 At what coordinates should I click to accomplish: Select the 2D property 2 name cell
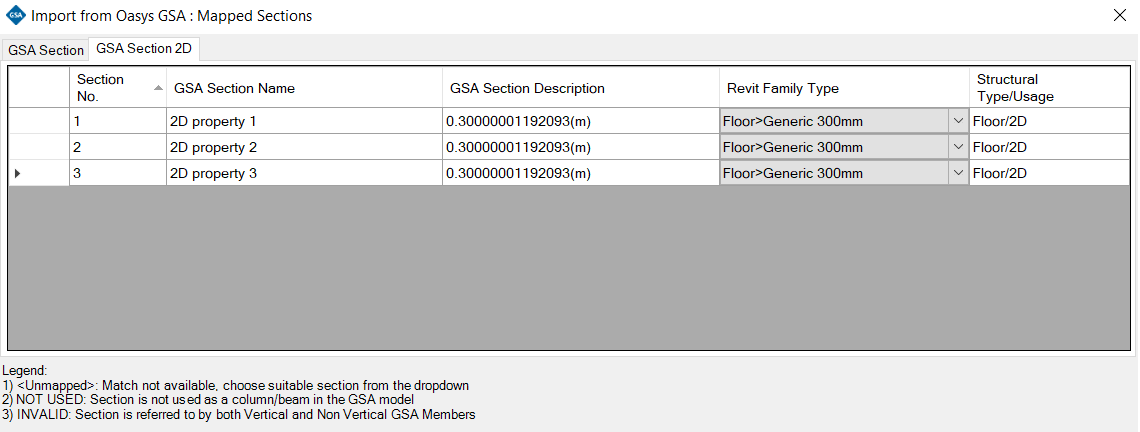coord(304,148)
